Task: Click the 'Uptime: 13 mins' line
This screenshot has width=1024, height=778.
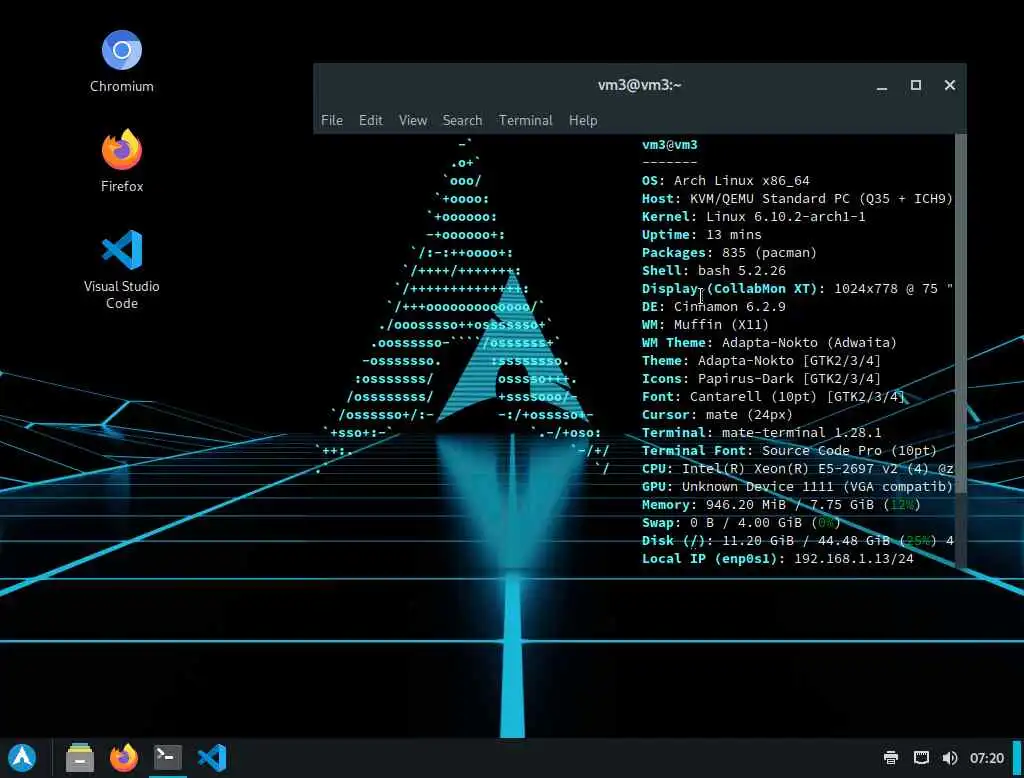Action: [x=701, y=235]
